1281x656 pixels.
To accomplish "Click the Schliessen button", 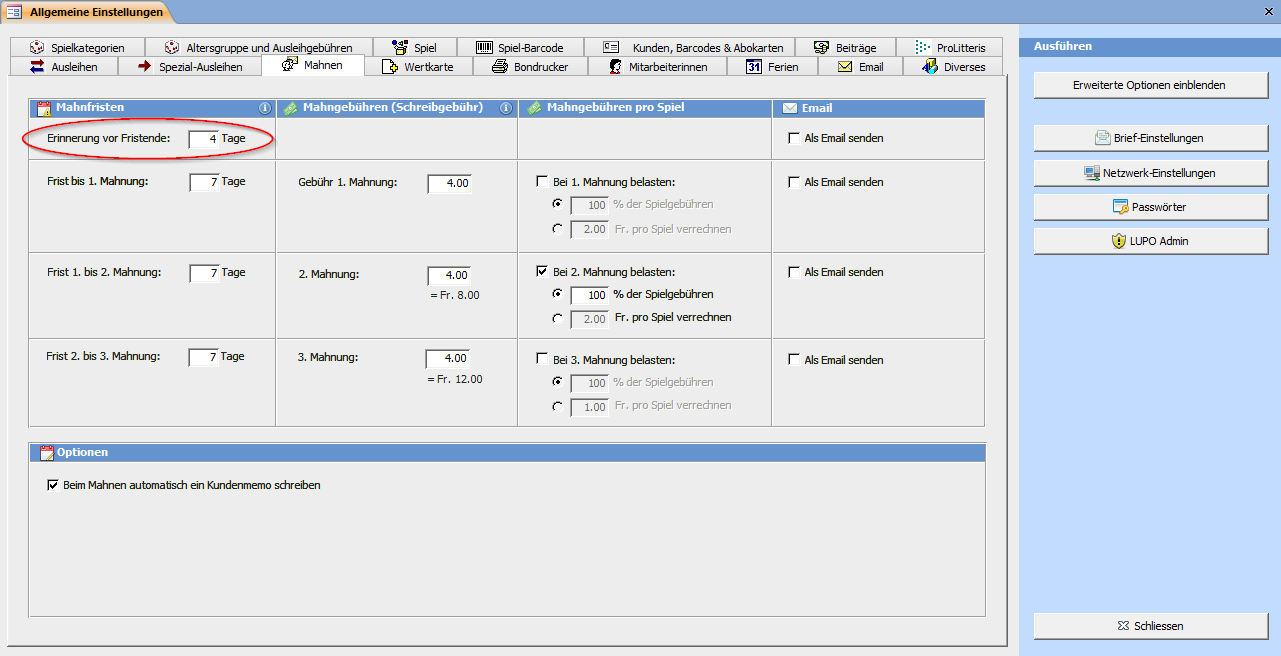I will coord(1151,626).
